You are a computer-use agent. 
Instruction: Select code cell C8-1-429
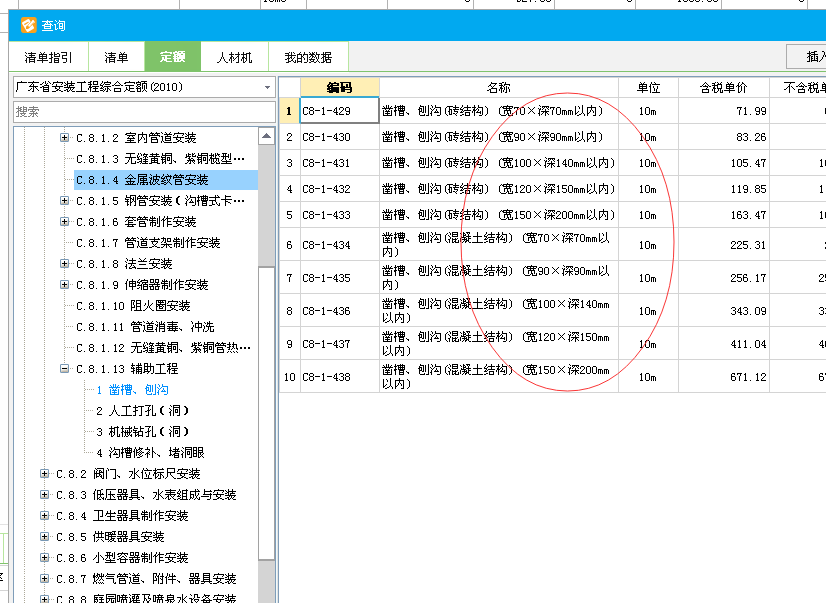[339, 111]
